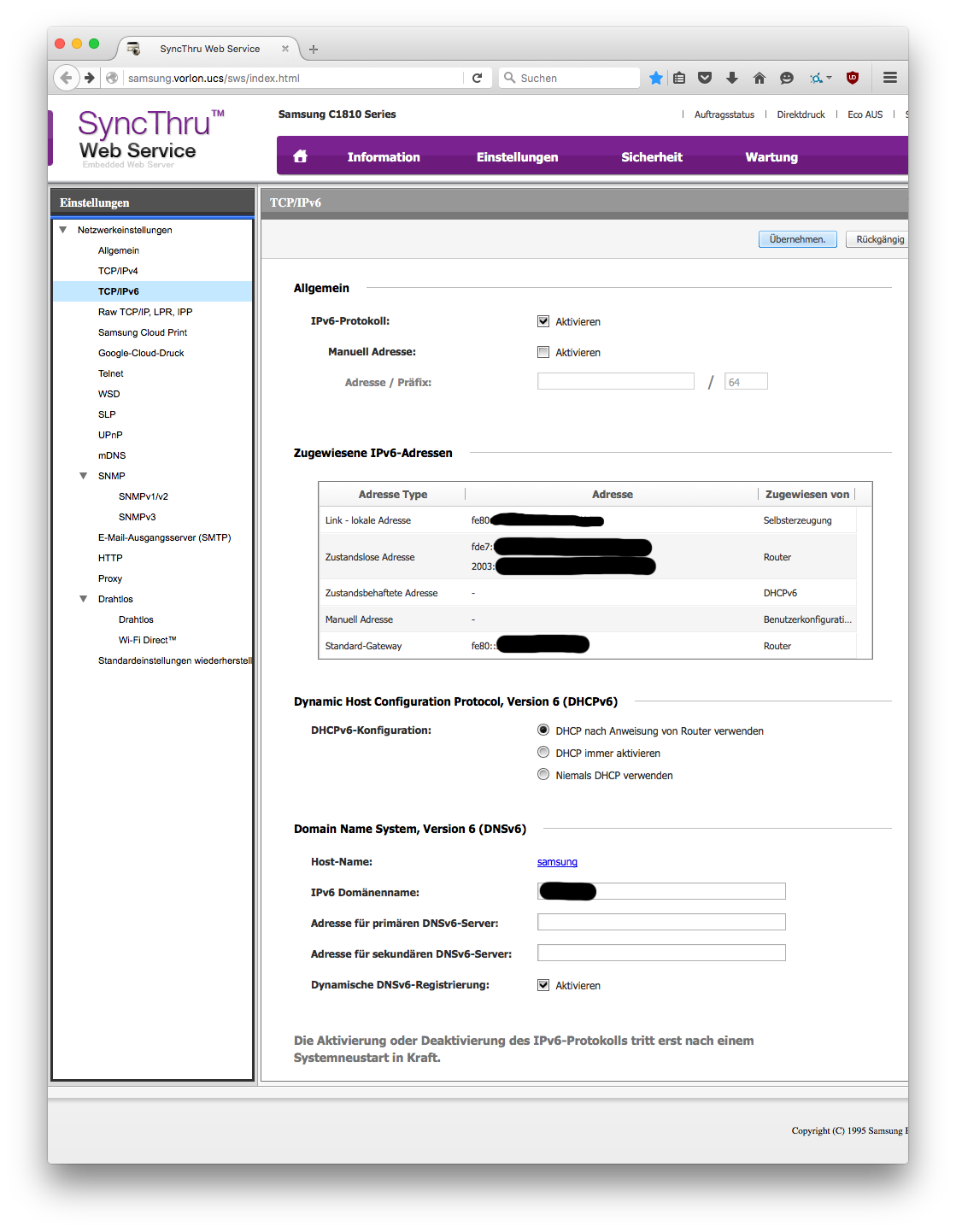Select the 'DHCP immer aktivieren' radio button

[x=543, y=753]
